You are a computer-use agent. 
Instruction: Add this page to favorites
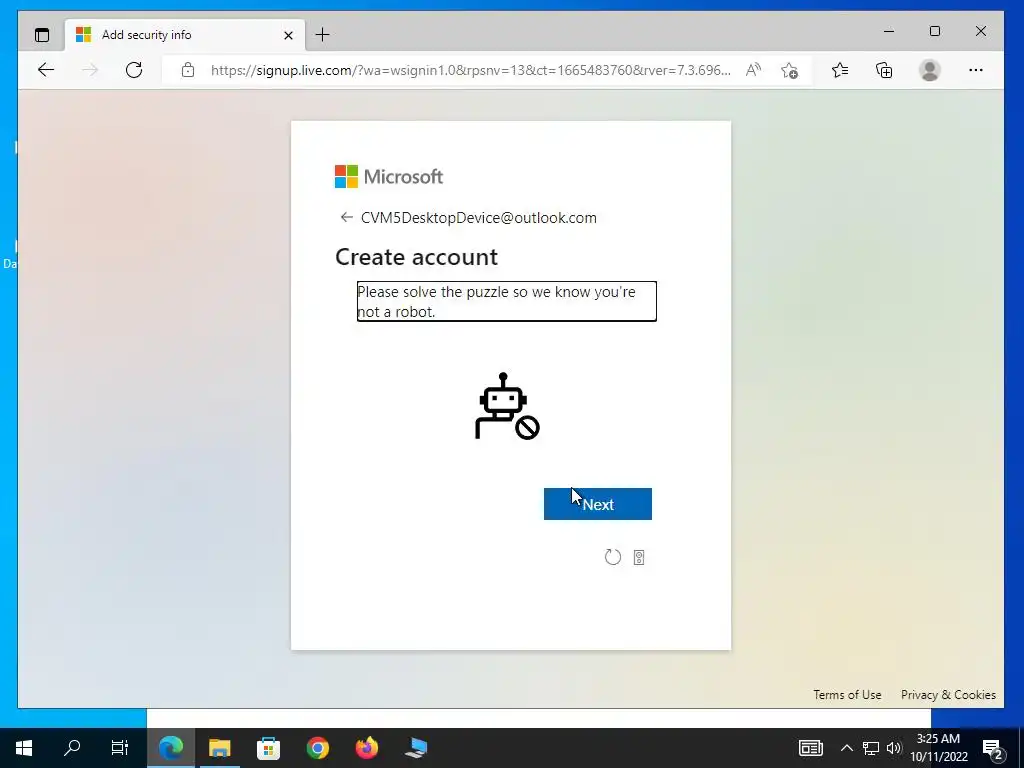(790, 70)
